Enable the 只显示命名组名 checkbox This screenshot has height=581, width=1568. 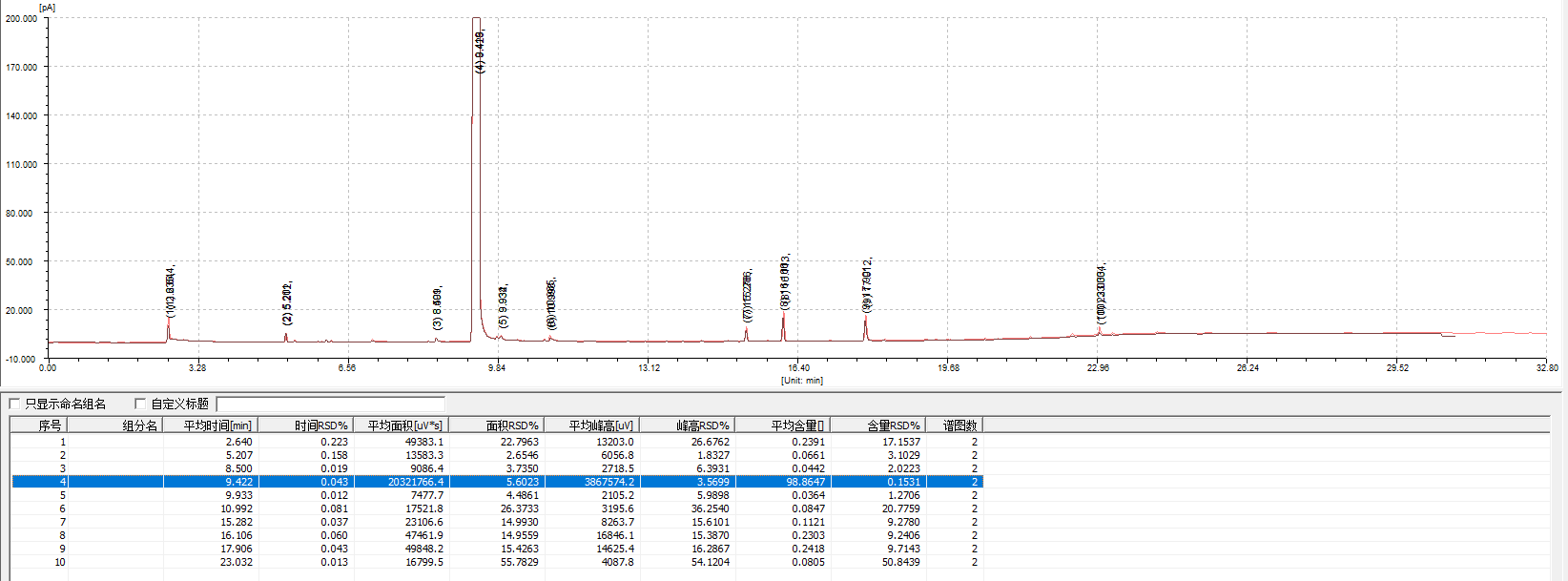[14, 404]
